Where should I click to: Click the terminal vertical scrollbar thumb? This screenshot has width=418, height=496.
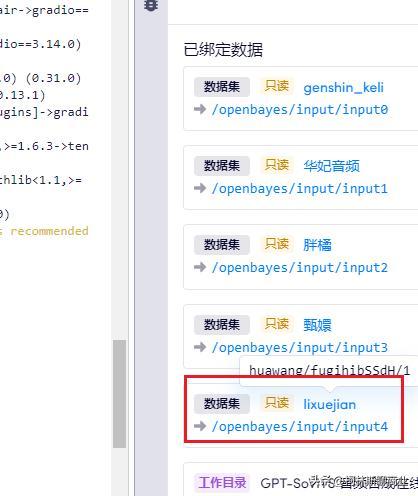tap(119, 394)
